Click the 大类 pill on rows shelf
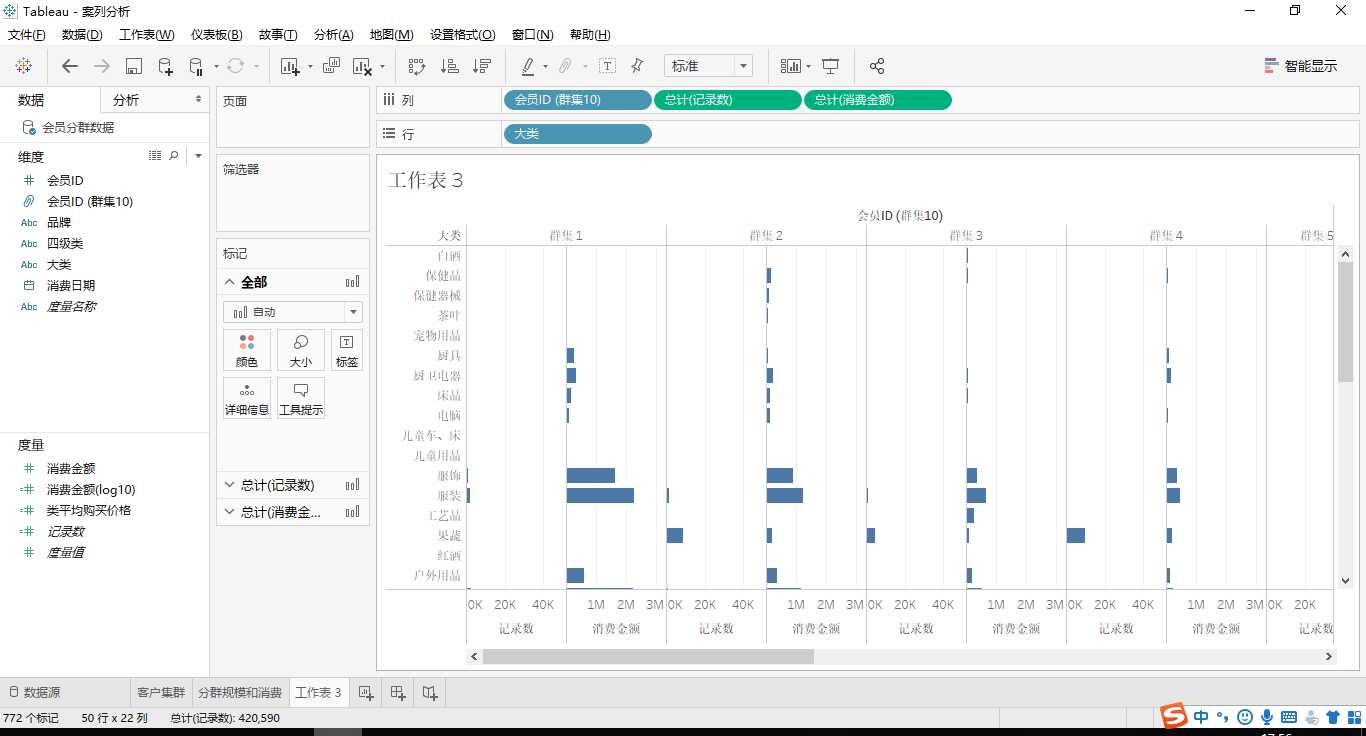Screen dimensions: 1366x736 click(577, 133)
